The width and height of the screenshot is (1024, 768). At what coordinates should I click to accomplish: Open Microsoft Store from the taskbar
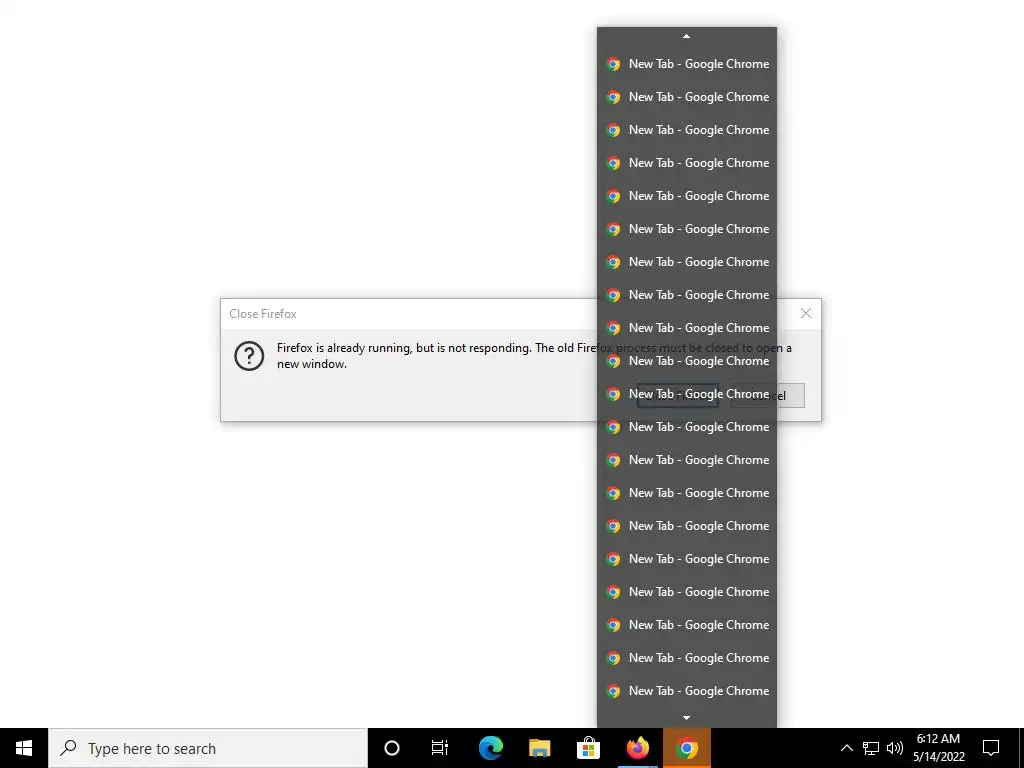point(588,748)
